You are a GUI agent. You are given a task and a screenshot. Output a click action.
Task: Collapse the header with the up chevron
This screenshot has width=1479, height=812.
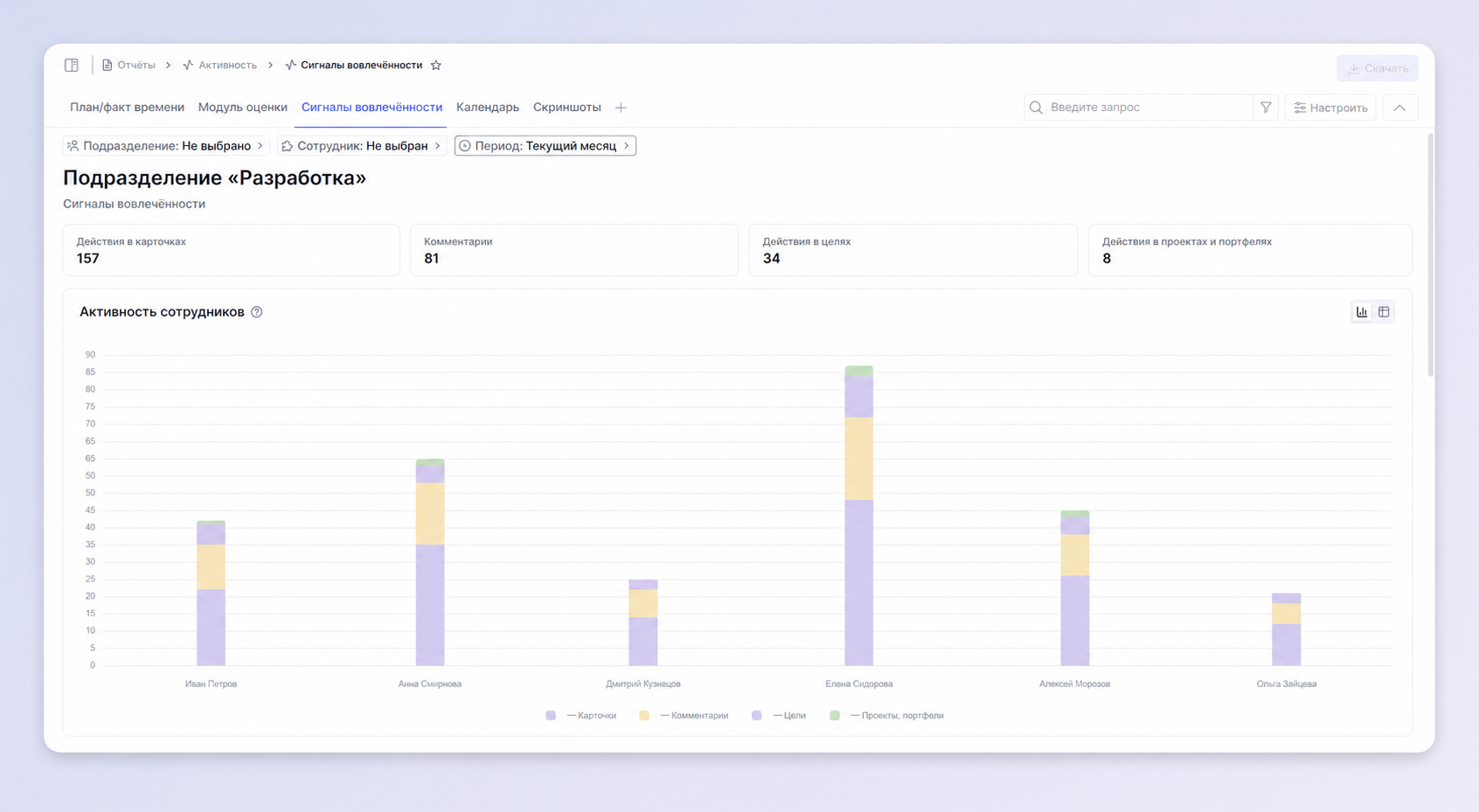click(1399, 108)
